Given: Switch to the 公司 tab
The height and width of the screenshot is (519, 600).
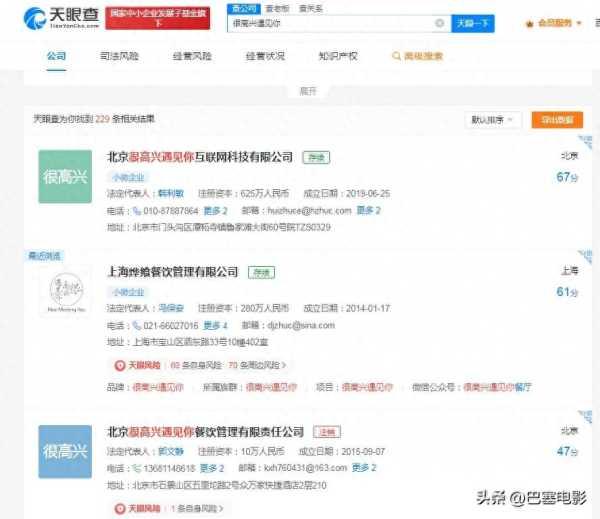Looking at the screenshot, I should (x=56, y=56).
